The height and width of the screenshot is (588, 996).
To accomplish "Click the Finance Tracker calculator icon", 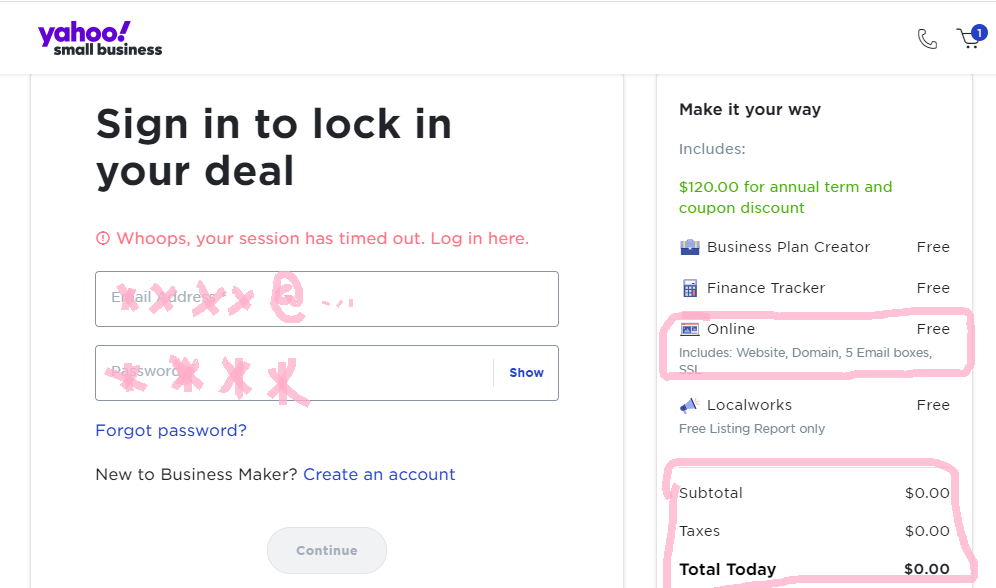I will click(x=689, y=288).
